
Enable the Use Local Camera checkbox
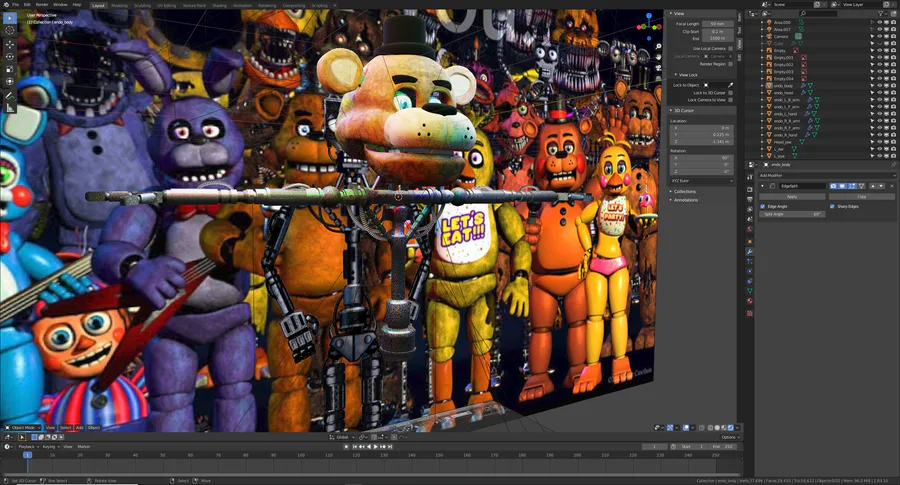tap(731, 49)
